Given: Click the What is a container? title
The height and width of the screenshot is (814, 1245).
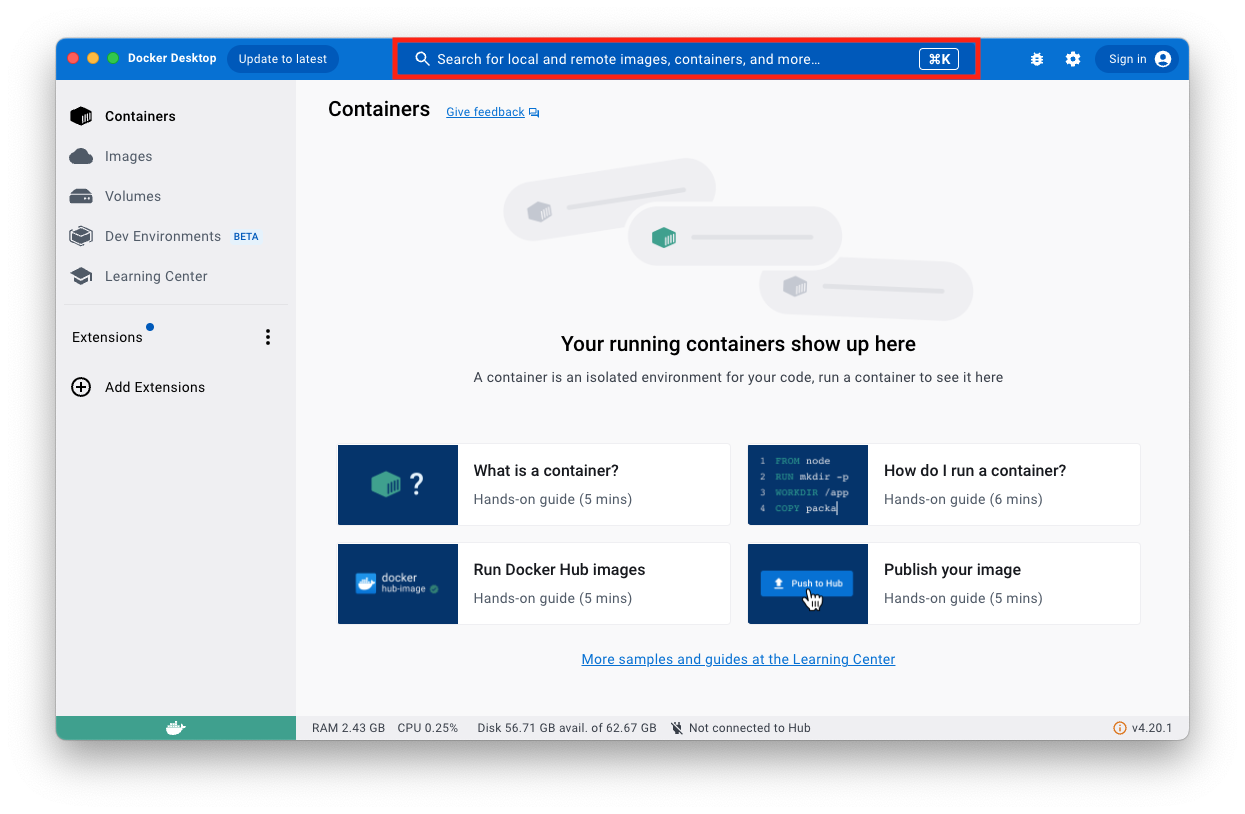Looking at the screenshot, I should pyautogui.click(x=546, y=470).
